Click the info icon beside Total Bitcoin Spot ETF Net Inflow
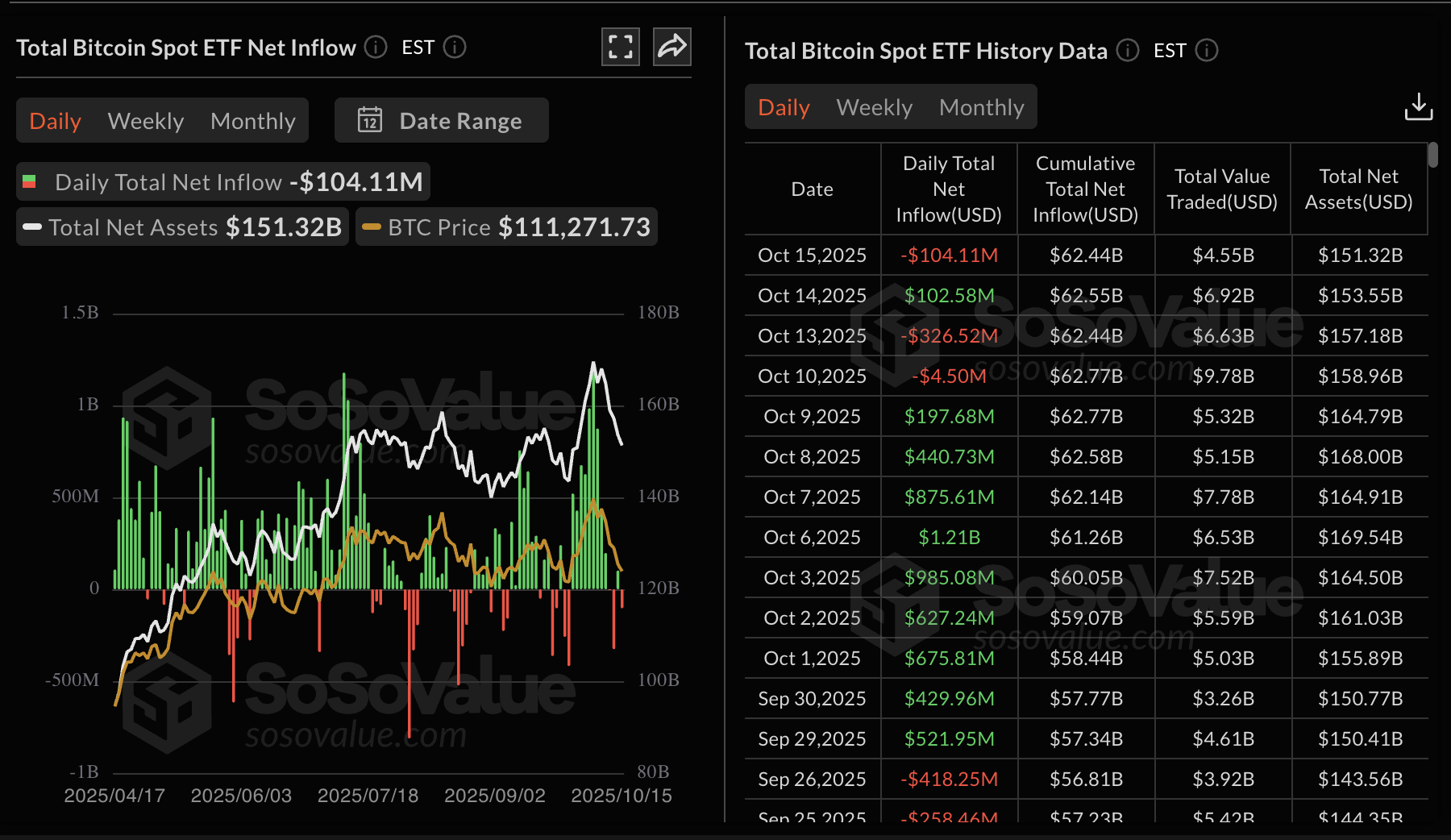Screen dimensions: 1451x840 coord(375,48)
